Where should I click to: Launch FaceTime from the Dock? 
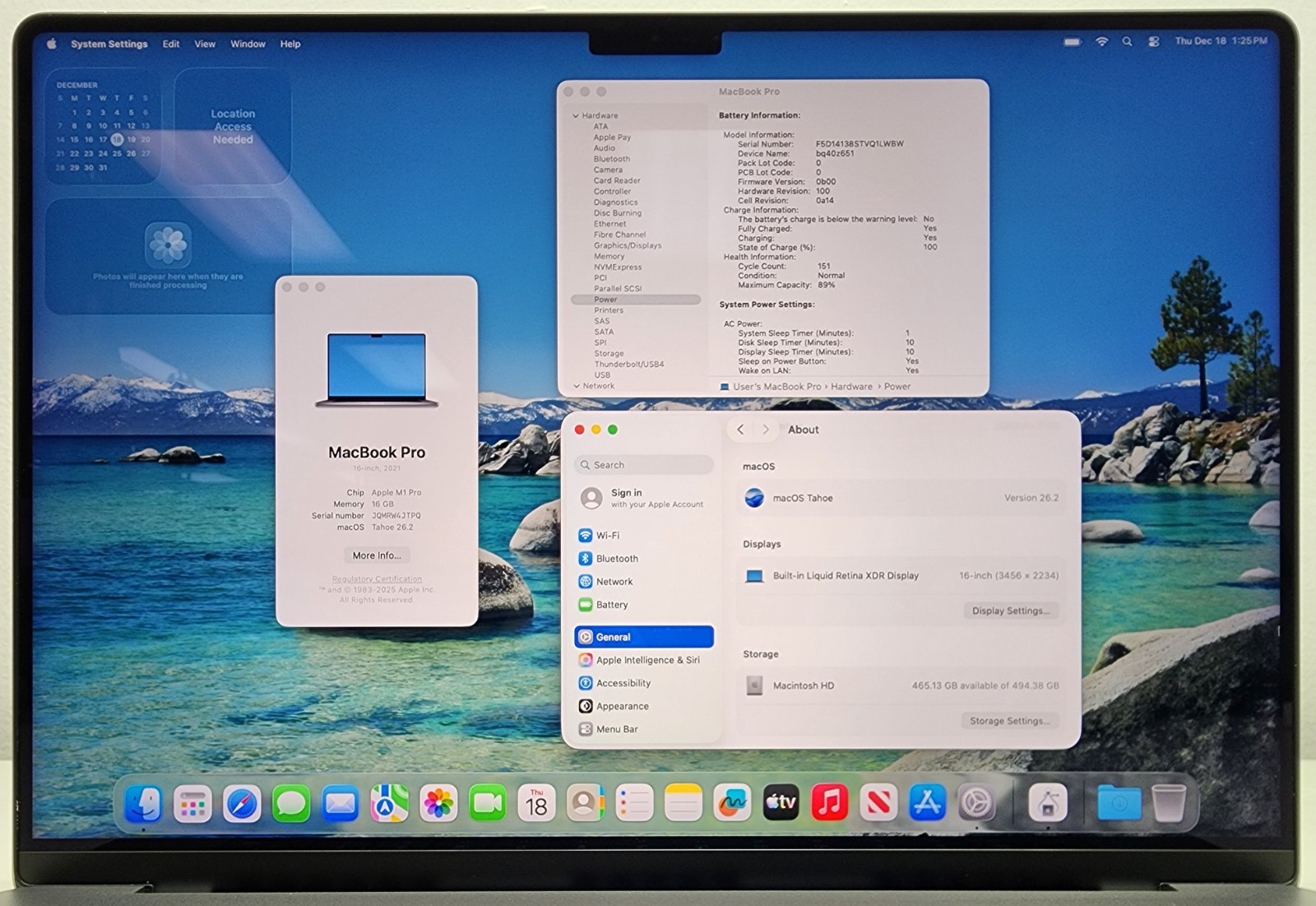click(488, 803)
